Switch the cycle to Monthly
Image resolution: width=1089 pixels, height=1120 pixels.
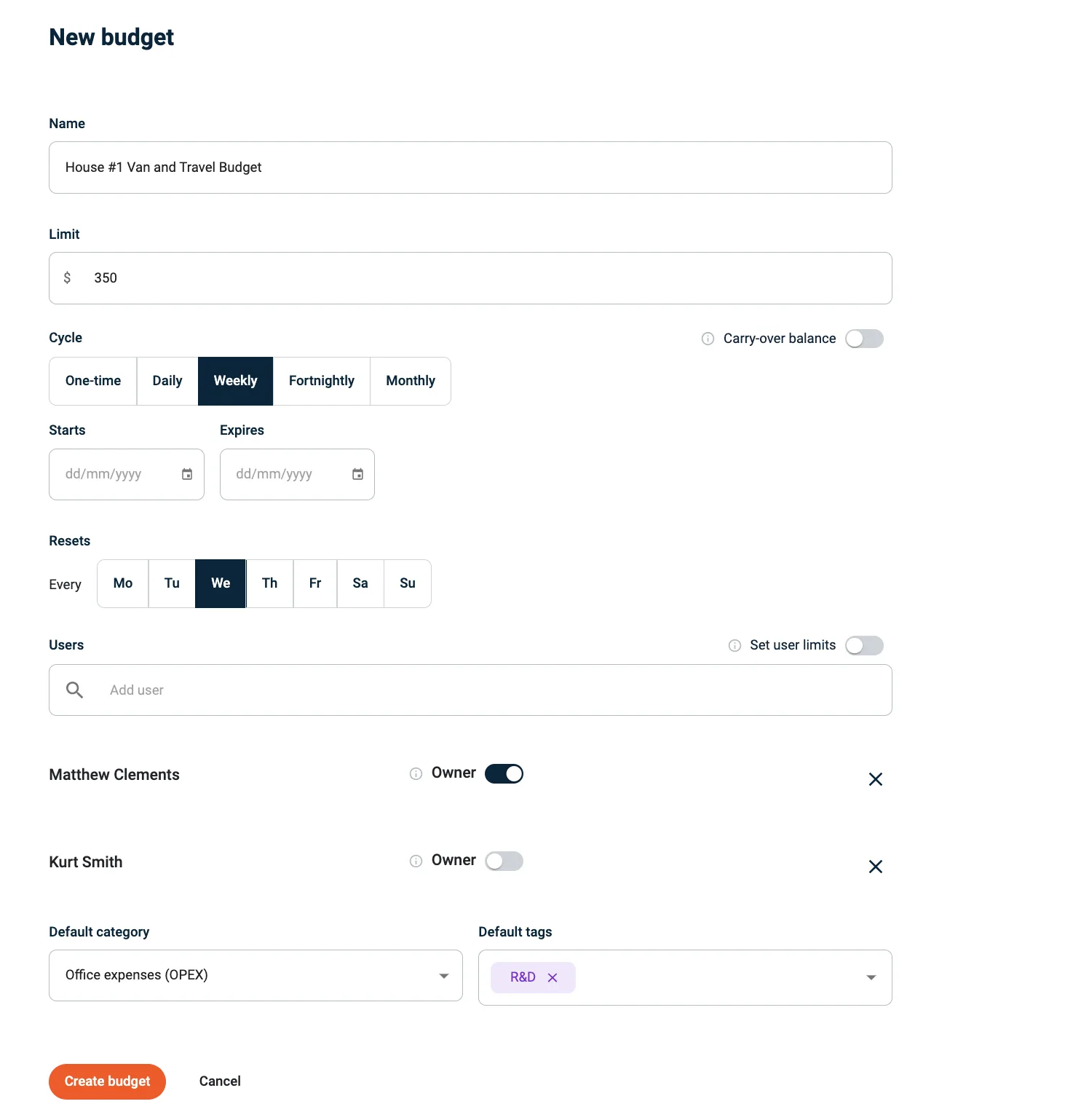click(410, 380)
